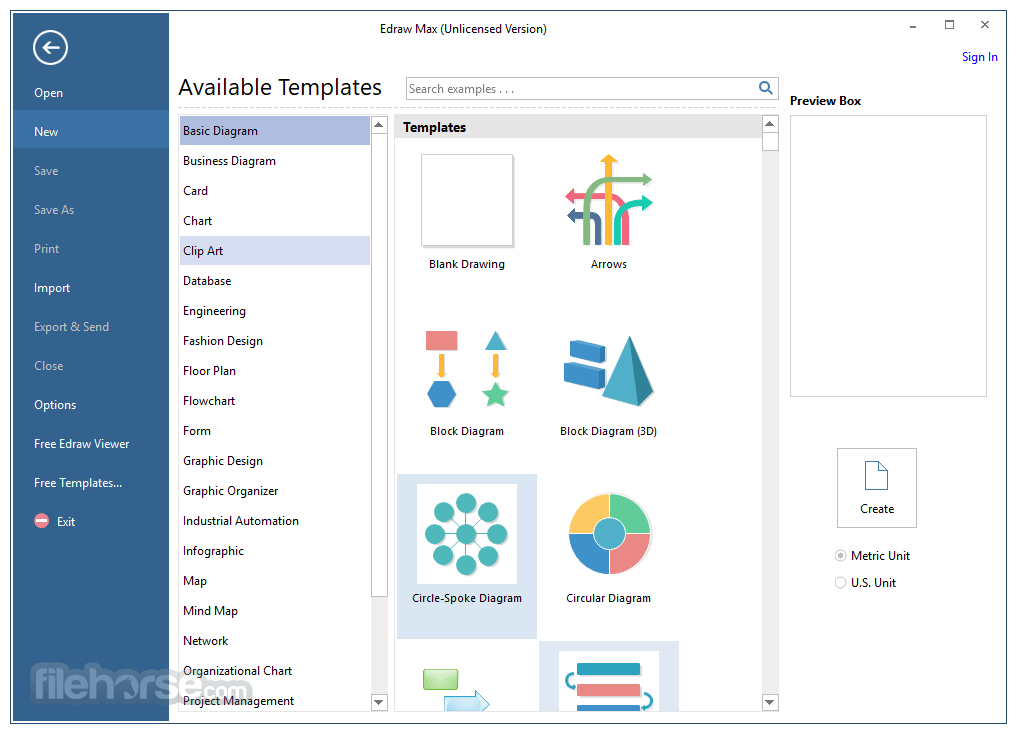Image resolution: width=1018 pixels, height=735 pixels.
Task: Open the Import menu item
Action: [52, 288]
